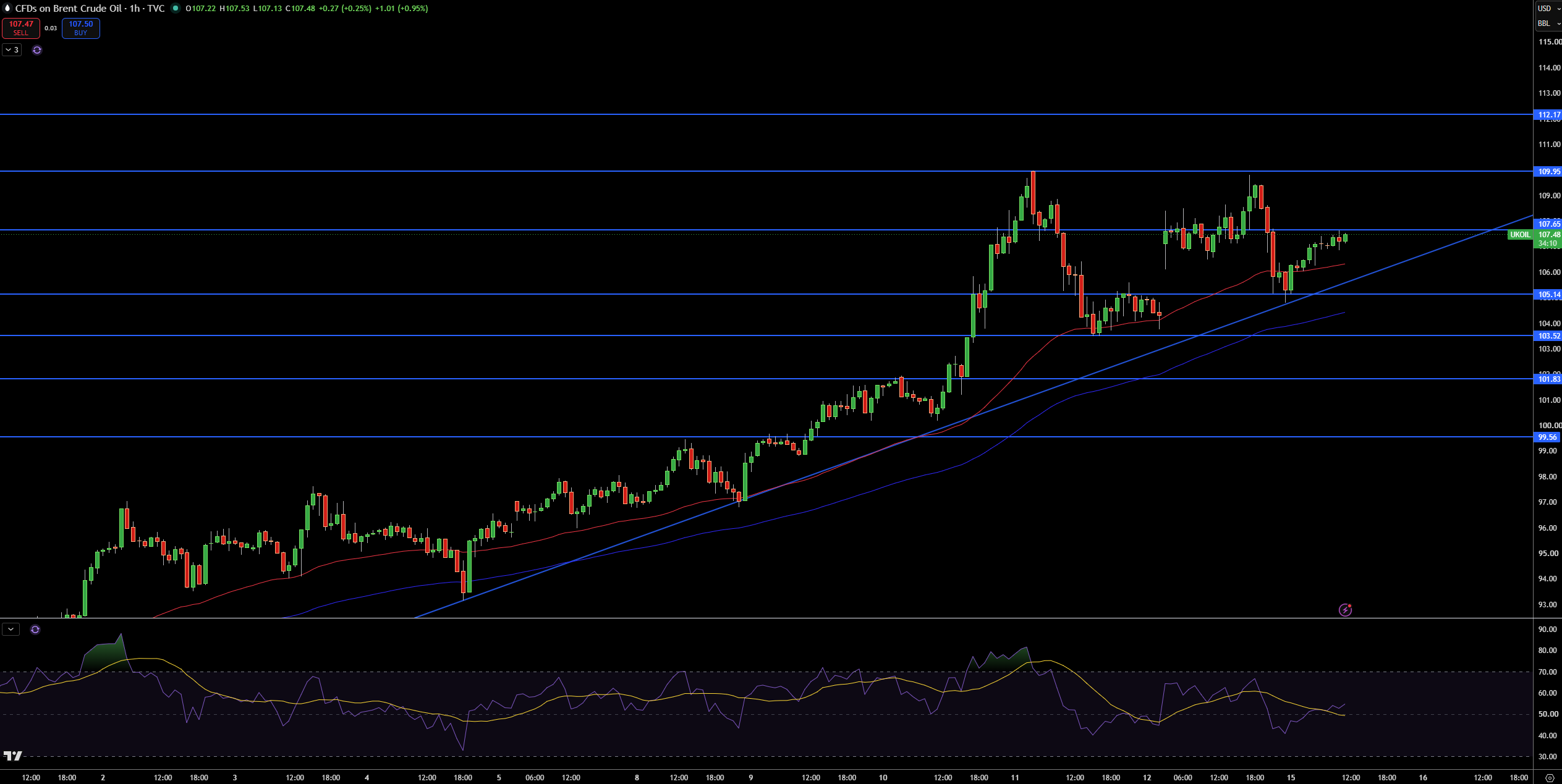Select the 101.83 horizontal line price label

[1548, 379]
